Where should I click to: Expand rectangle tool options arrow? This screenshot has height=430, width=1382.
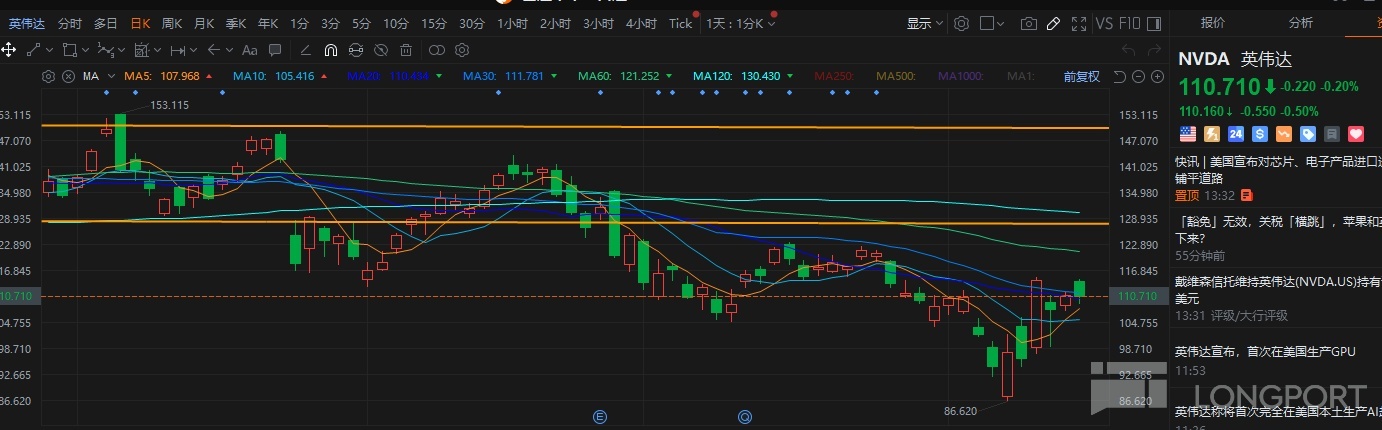pos(85,50)
